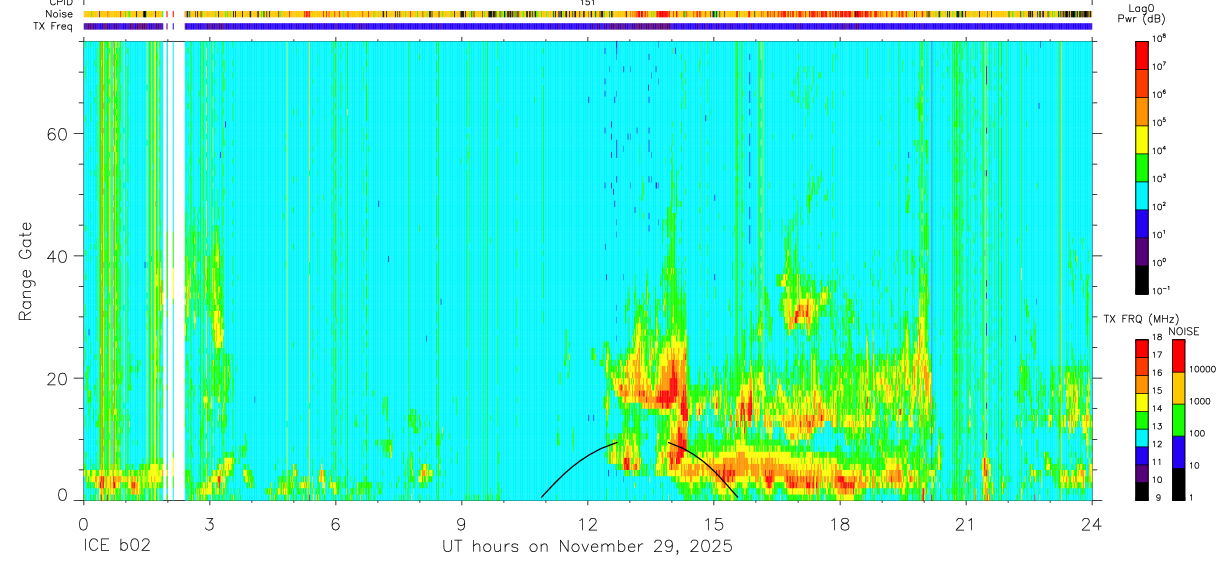This screenshot has width=1228, height=567.
Task: Click the '12' tick on the UT hours axis
Action: [x=587, y=522]
